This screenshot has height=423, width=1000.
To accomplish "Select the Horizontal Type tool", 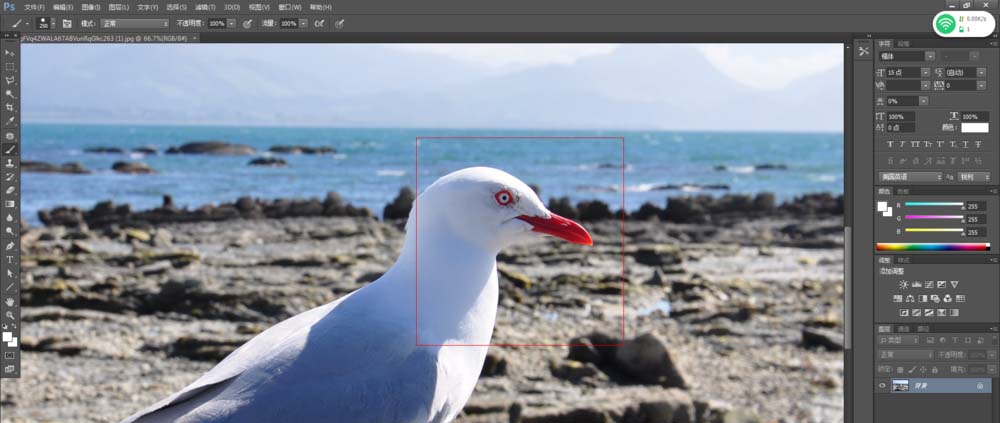I will (10, 259).
